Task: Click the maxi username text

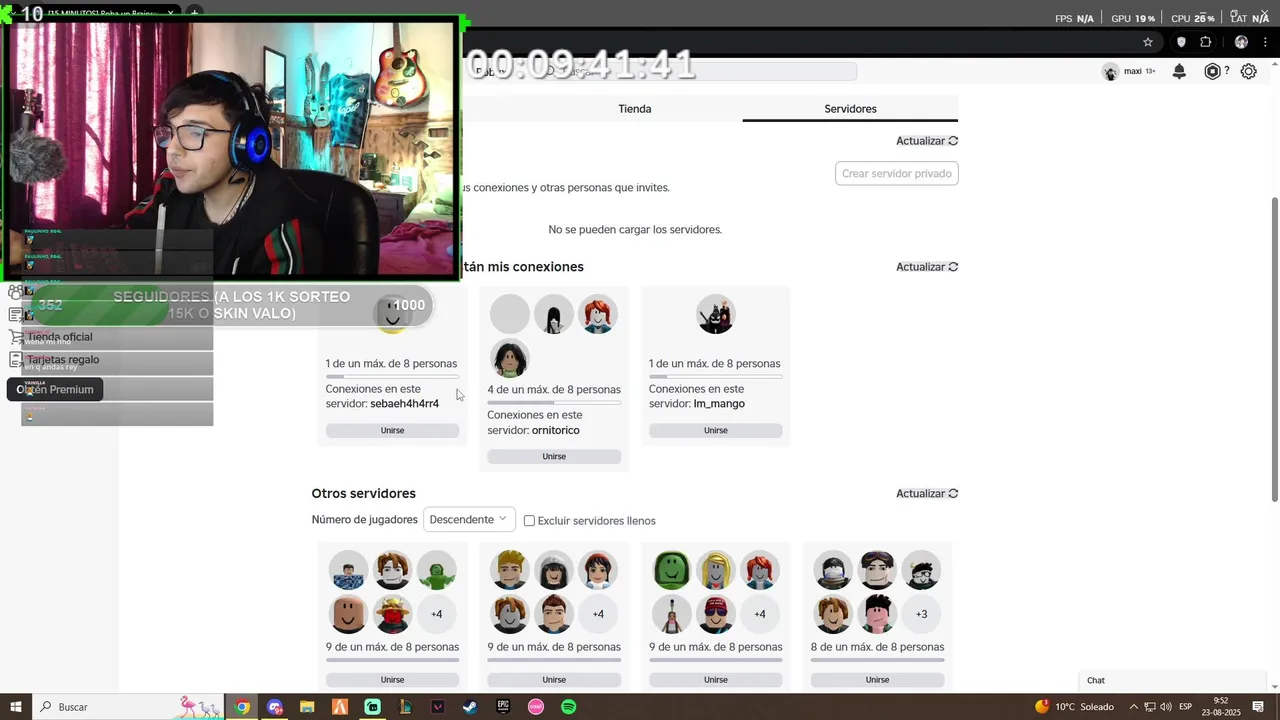Action: pos(1133,71)
